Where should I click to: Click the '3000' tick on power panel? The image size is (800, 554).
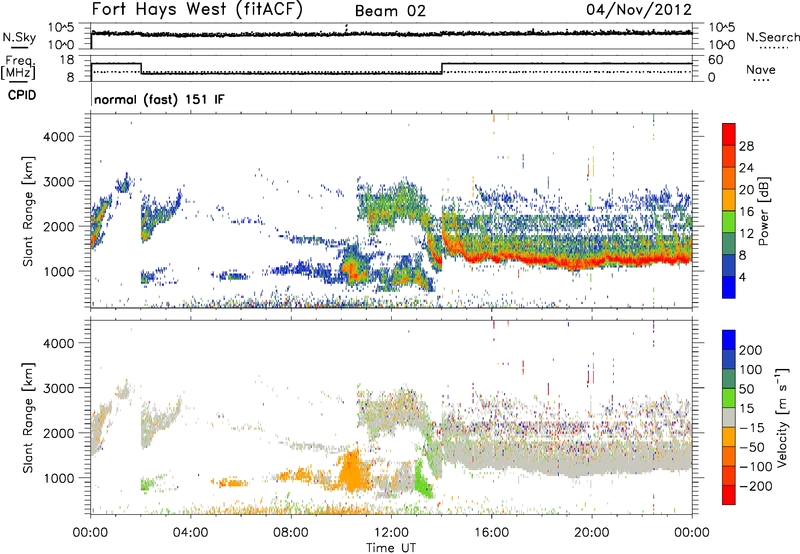59,182
